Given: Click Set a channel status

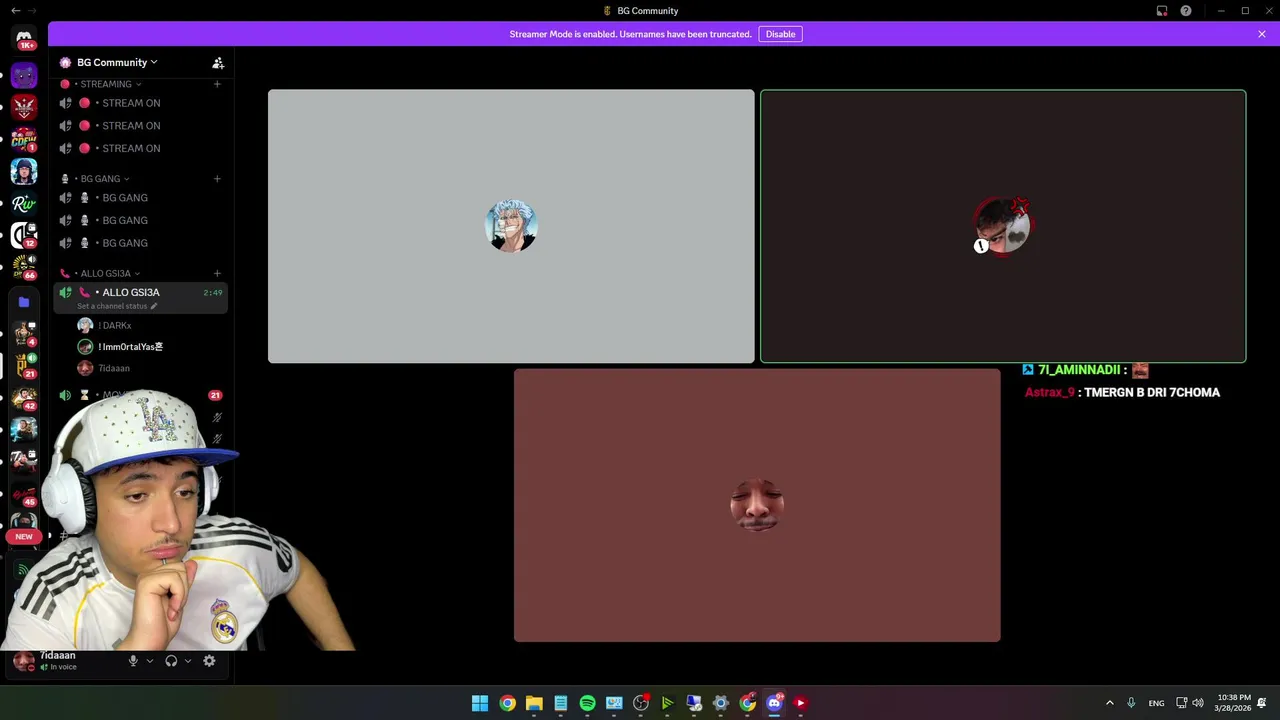Looking at the screenshot, I should (117, 306).
